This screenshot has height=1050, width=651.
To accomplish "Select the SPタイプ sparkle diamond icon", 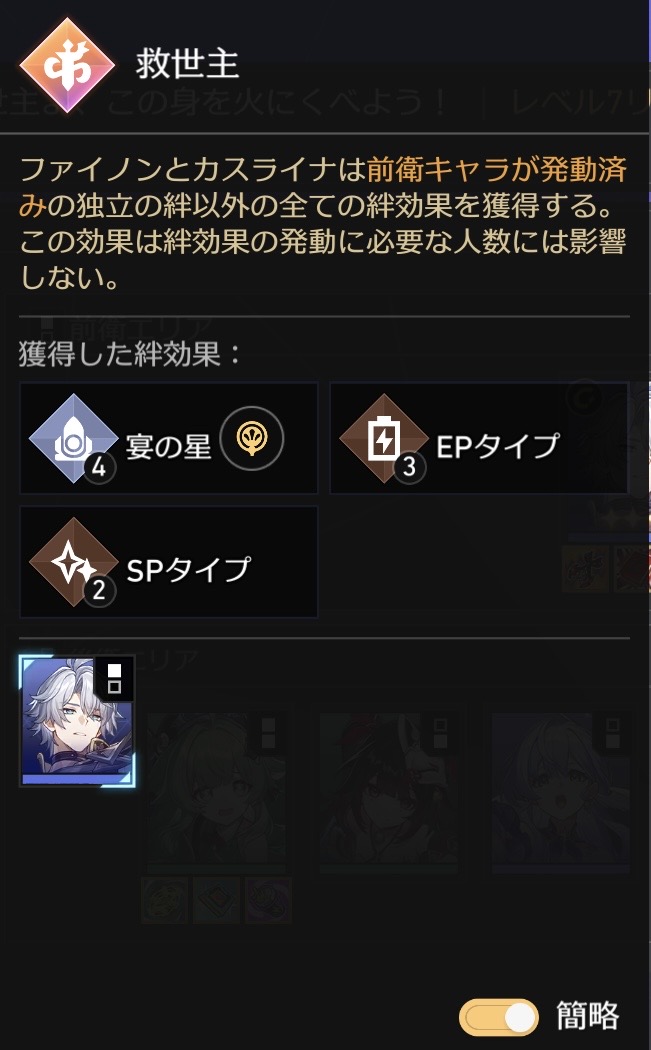I will [74, 562].
